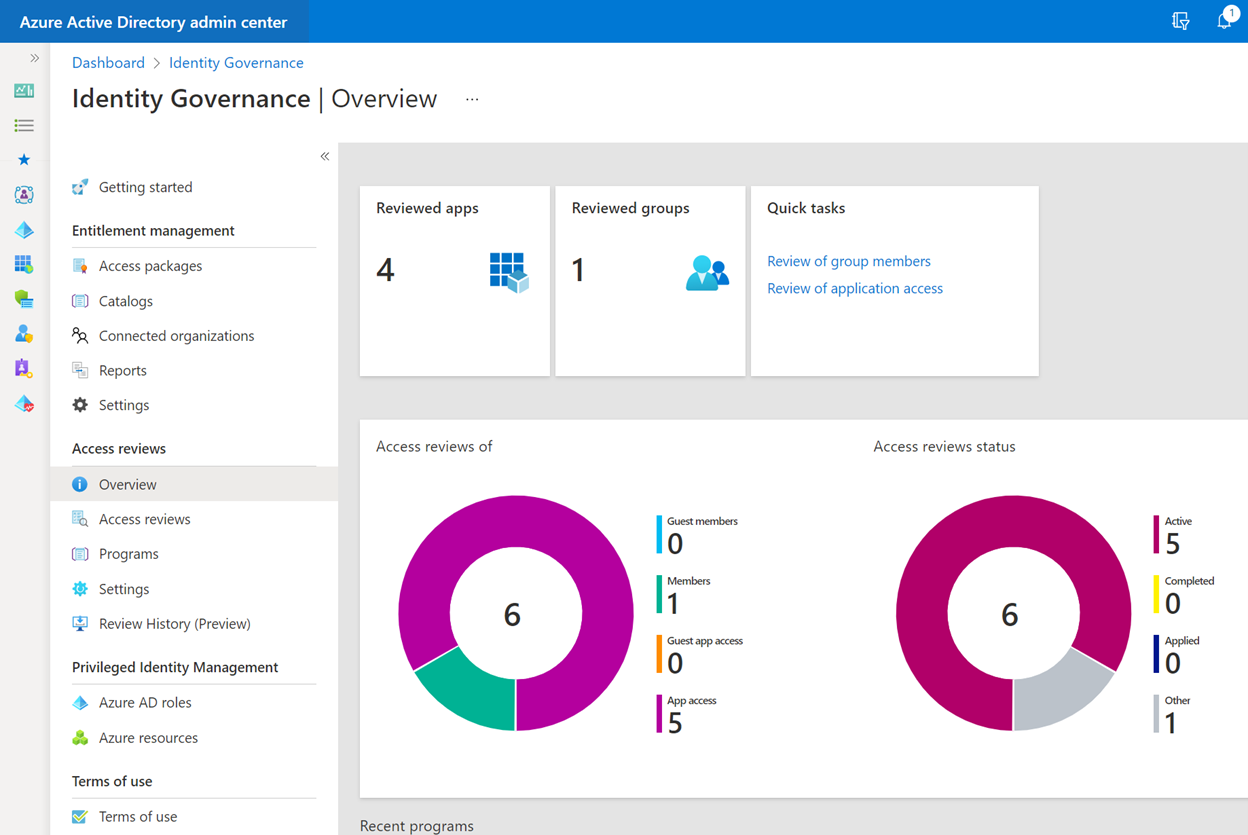Open the Dashboard chart icon in left rail

click(24, 91)
